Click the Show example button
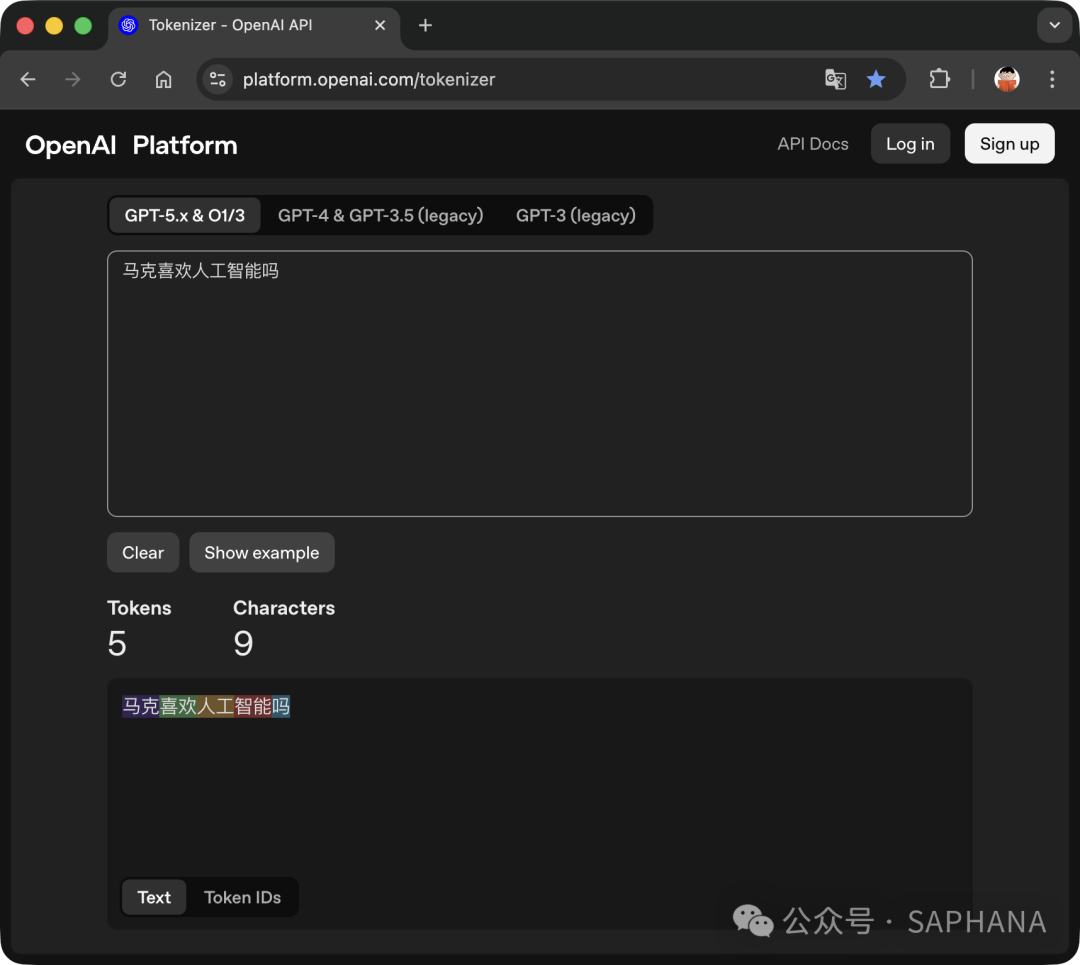Viewport: 1080px width, 965px height. (262, 553)
